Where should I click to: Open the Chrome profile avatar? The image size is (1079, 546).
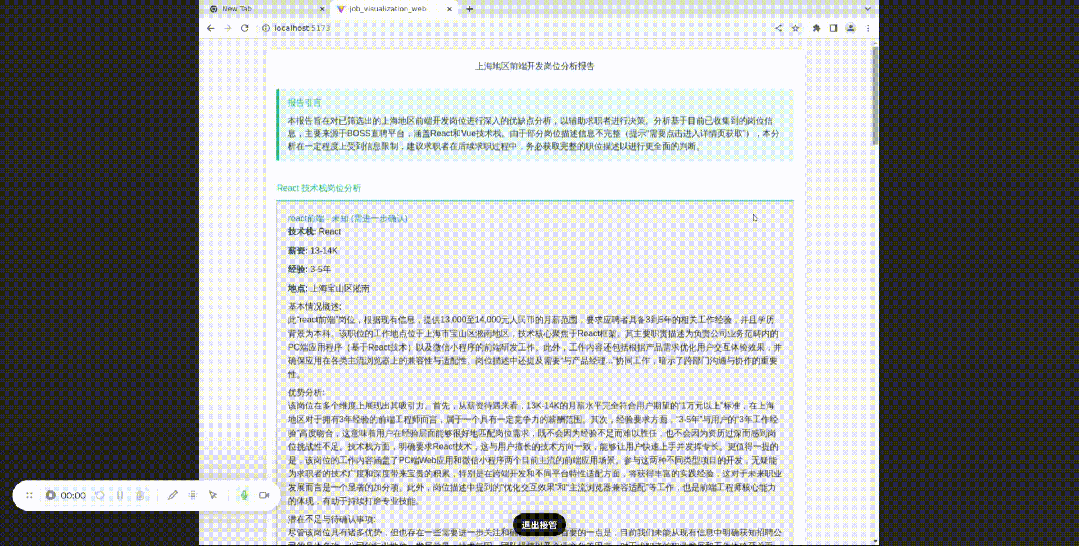tap(851, 28)
